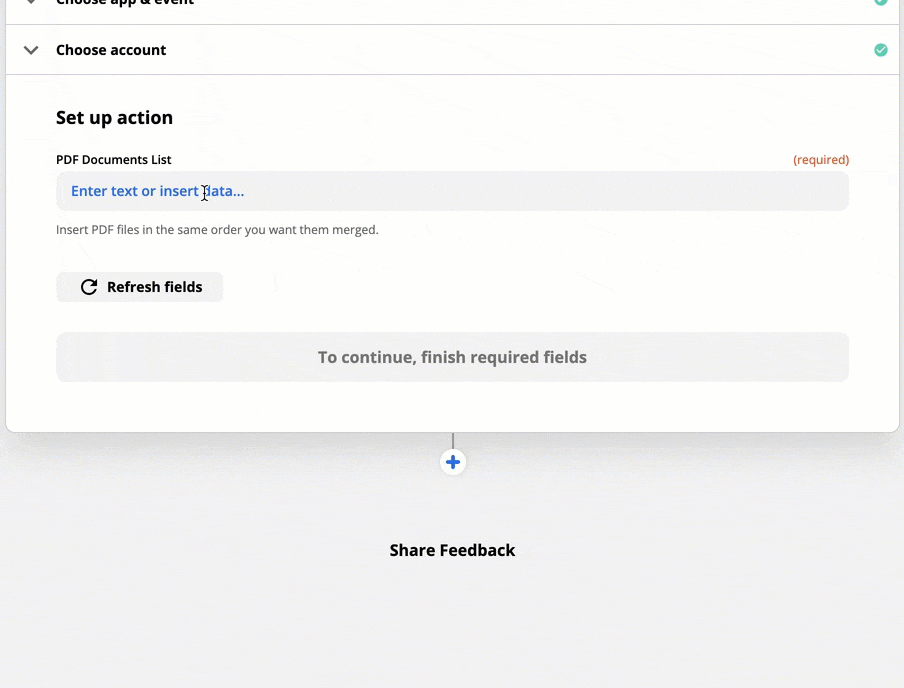Click the blue plus icon to add a step
This screenshot has width=904, height=688.
(453, 462)
